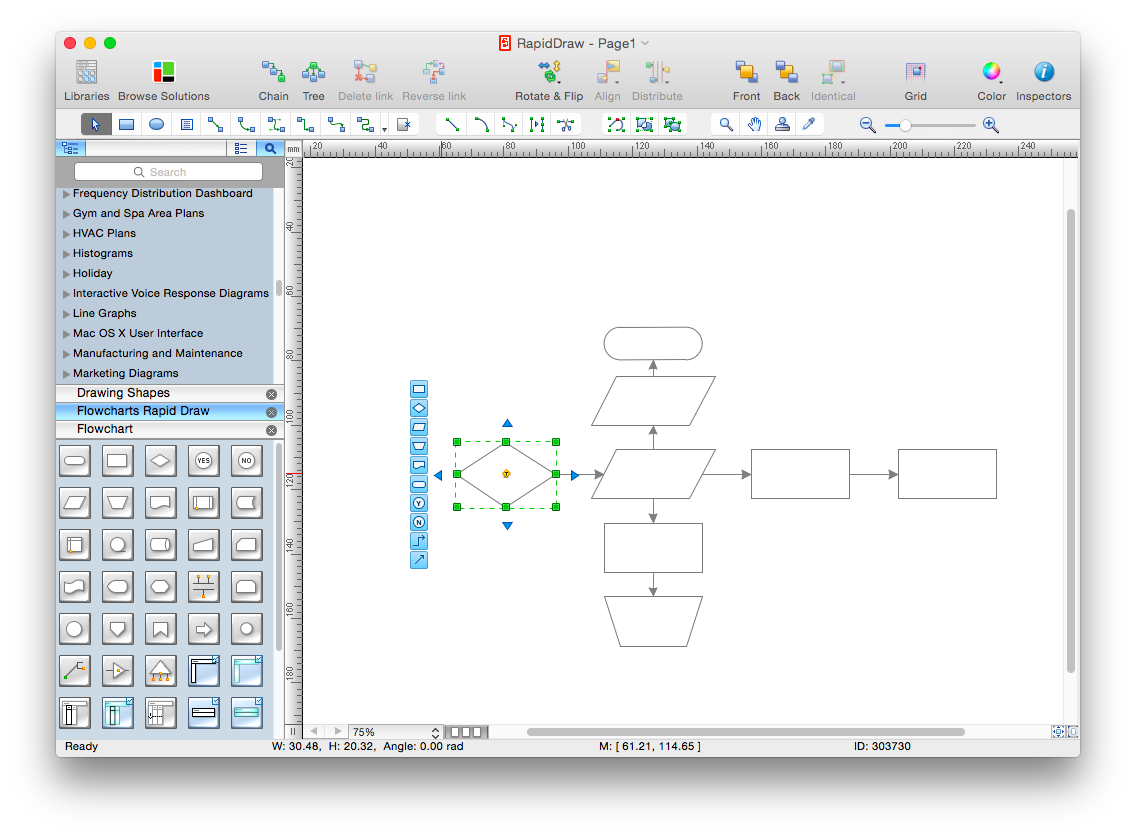The width and height of the screenshot is (1136, 837).
Task: Click the zoom out magnifier icon
Action: coord(867,125)
